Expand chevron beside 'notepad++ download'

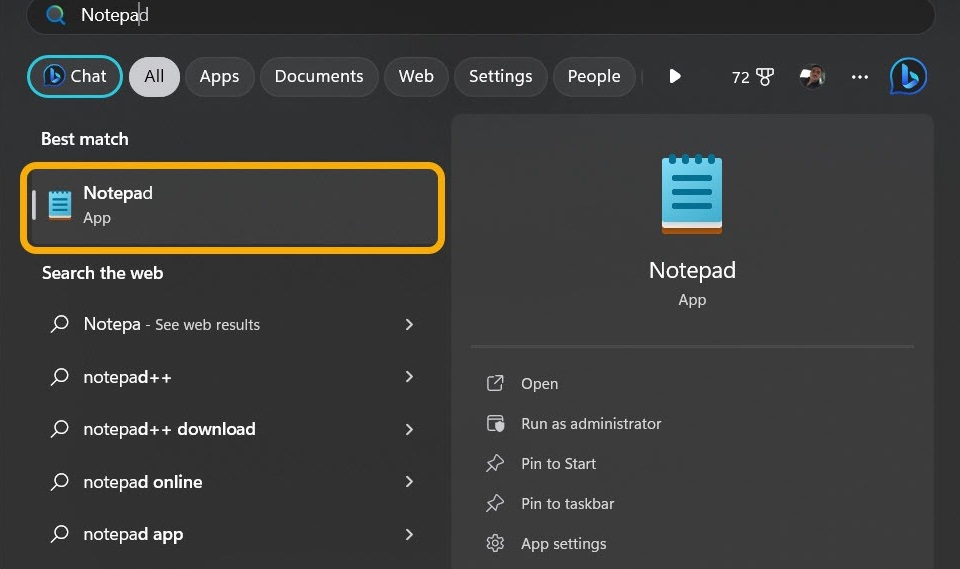[x=410, y=429]
